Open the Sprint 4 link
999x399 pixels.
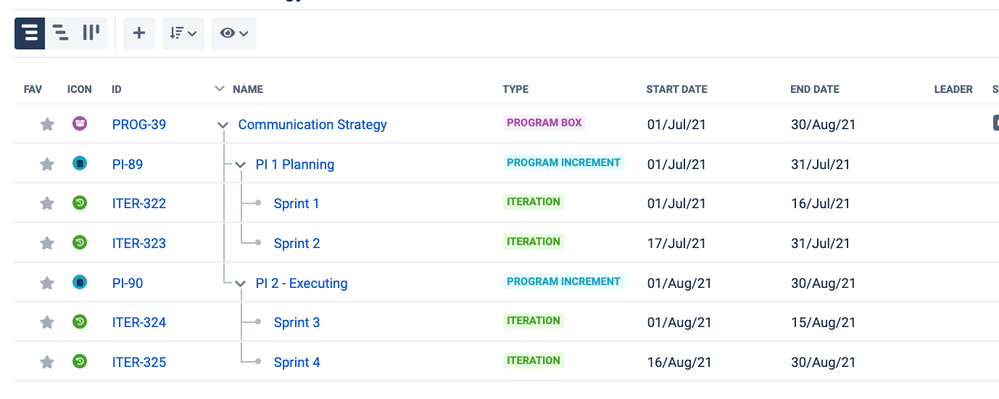(x=297, y=363)
